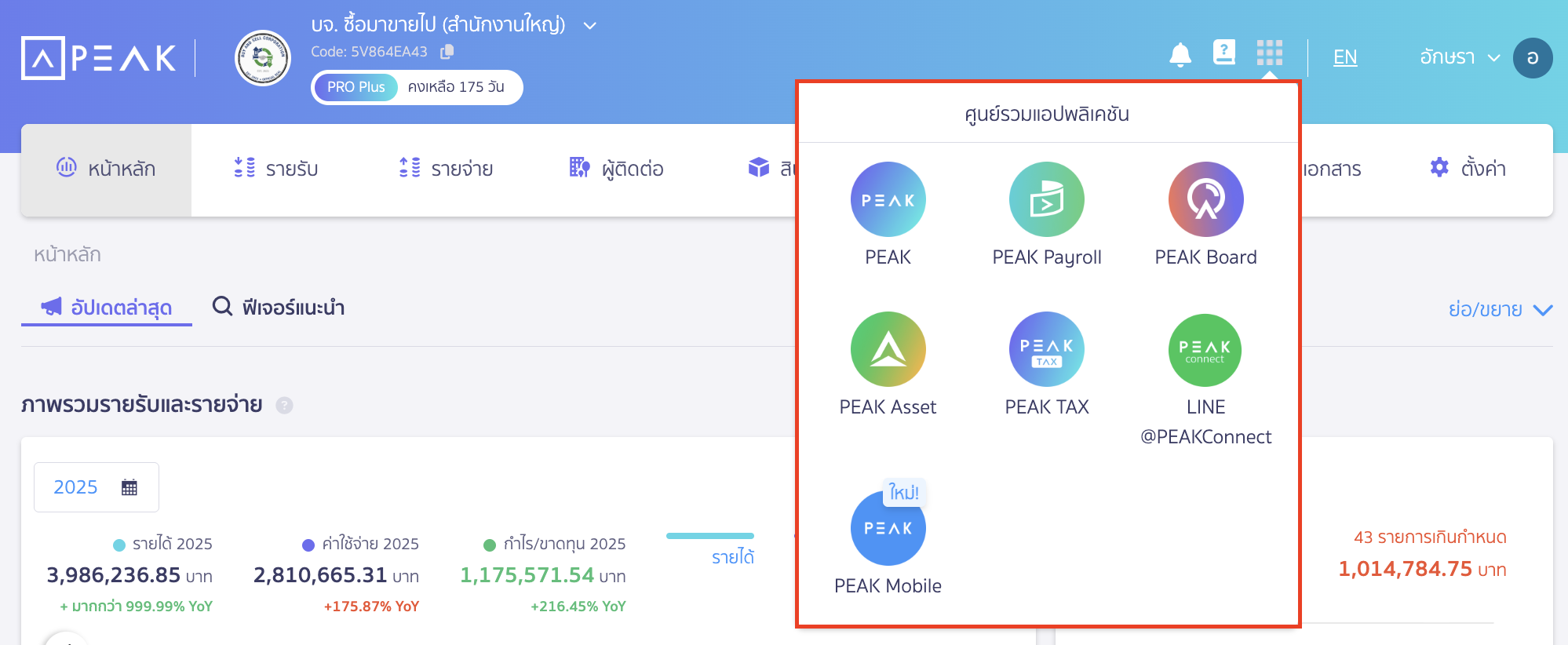Image resolution: width=1568 pixels, height=645 pixels.
Task: Click the Code: 5V864EA43 text
Action: click(x=369, y=52)
